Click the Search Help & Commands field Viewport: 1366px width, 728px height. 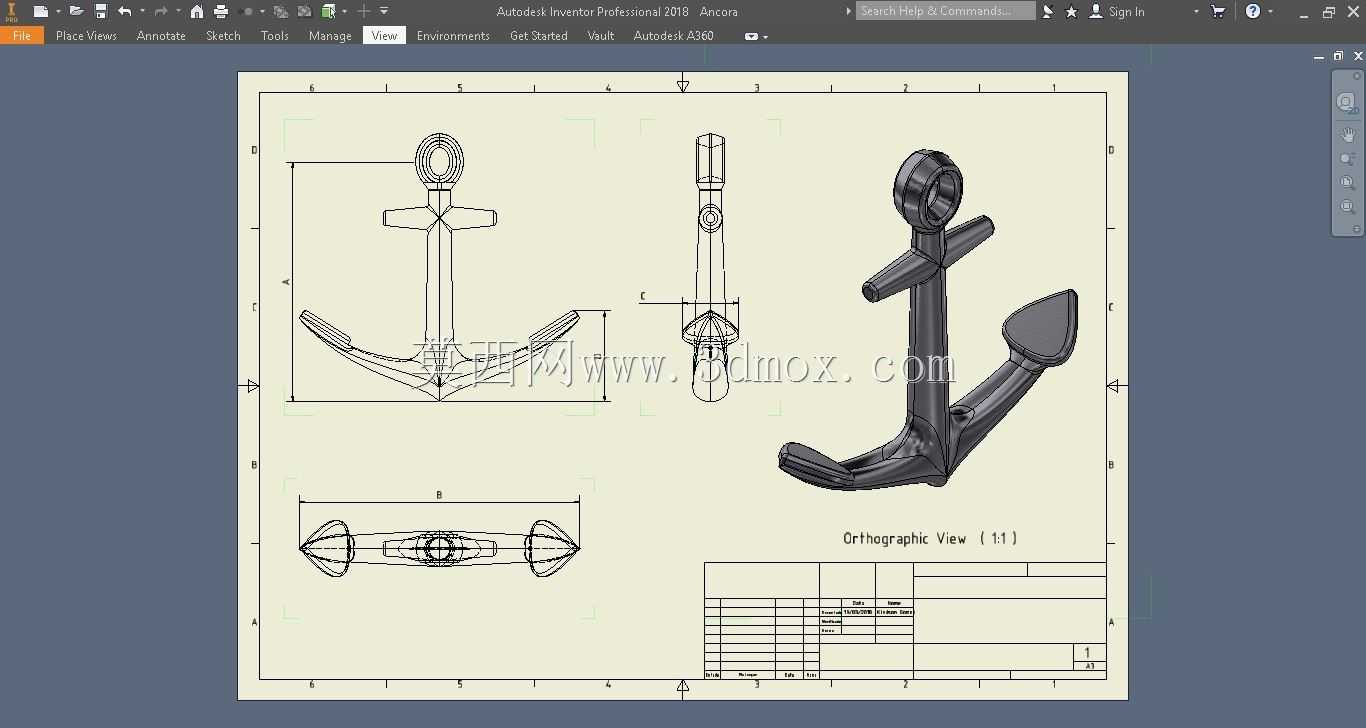[x=945, y=11]
